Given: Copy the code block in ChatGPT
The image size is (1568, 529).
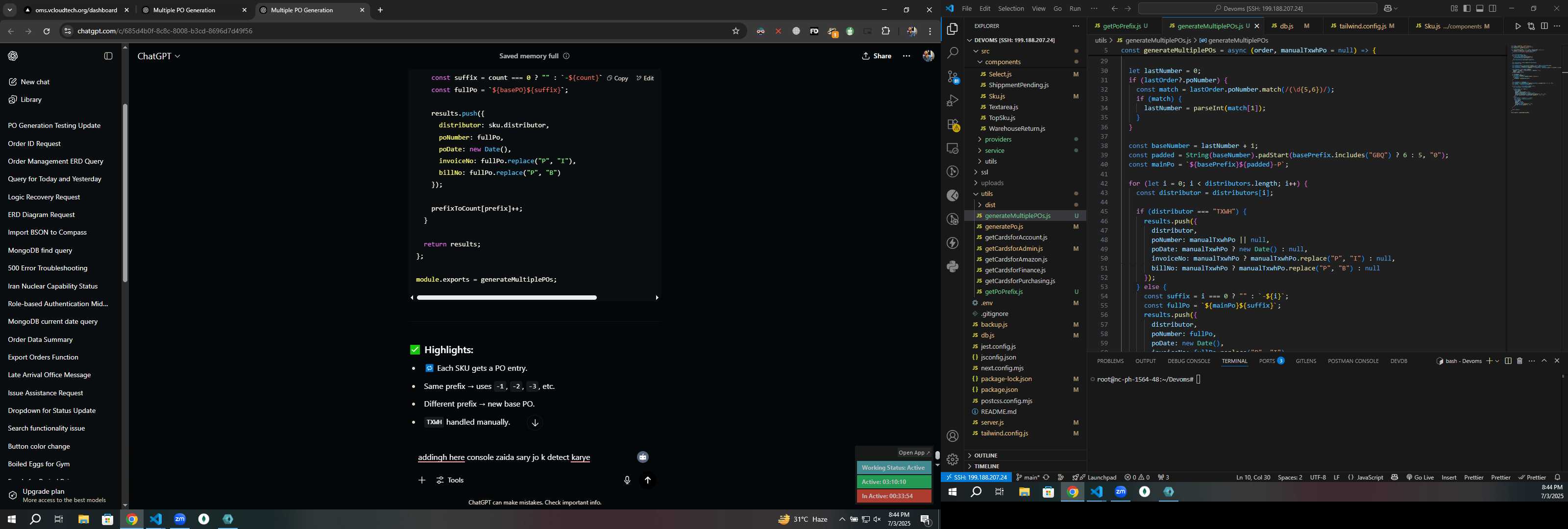Looking at the screenshot, I should pyautogui.click(x=617, y=78).
